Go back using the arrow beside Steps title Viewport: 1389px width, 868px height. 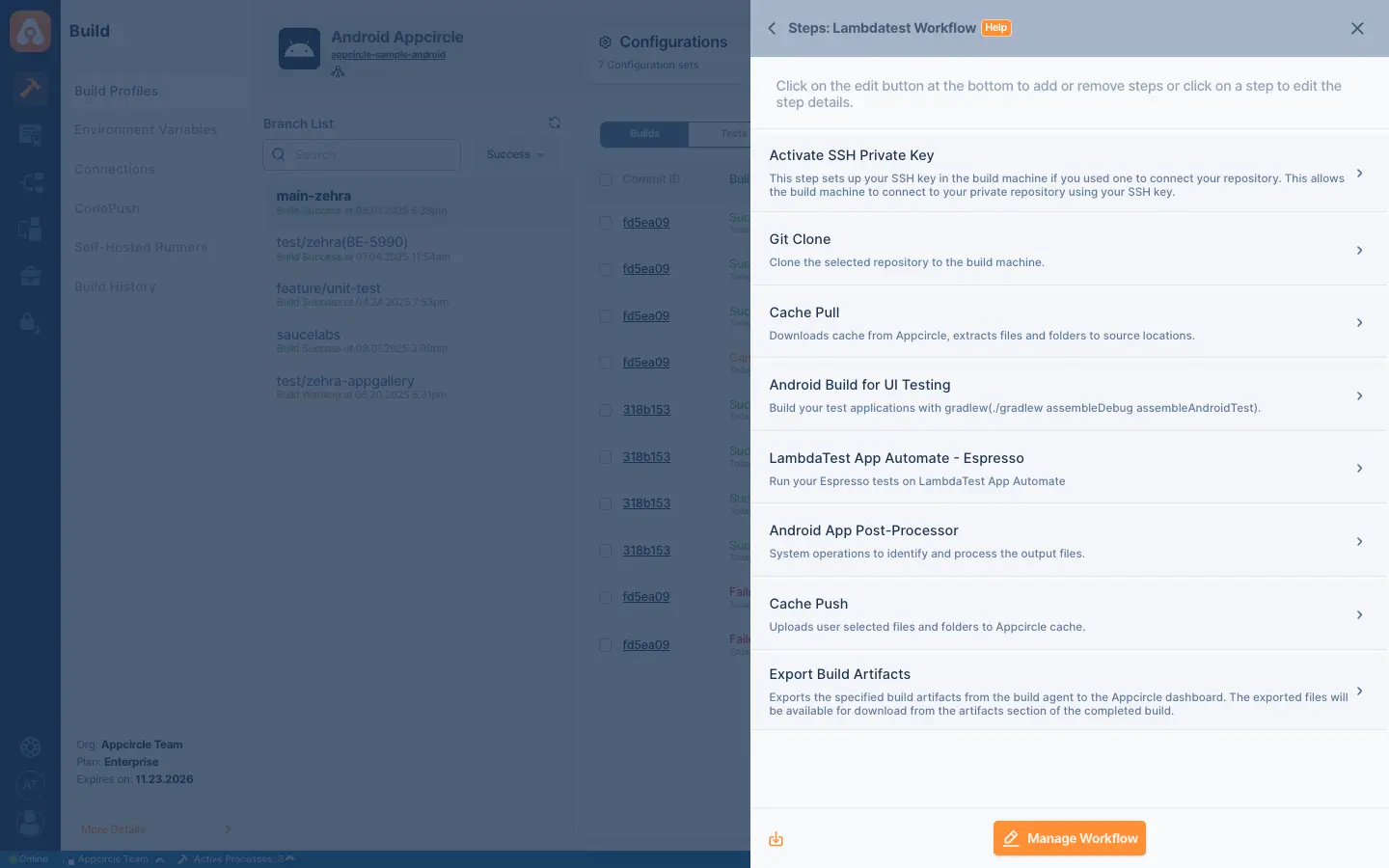point(772,28)
